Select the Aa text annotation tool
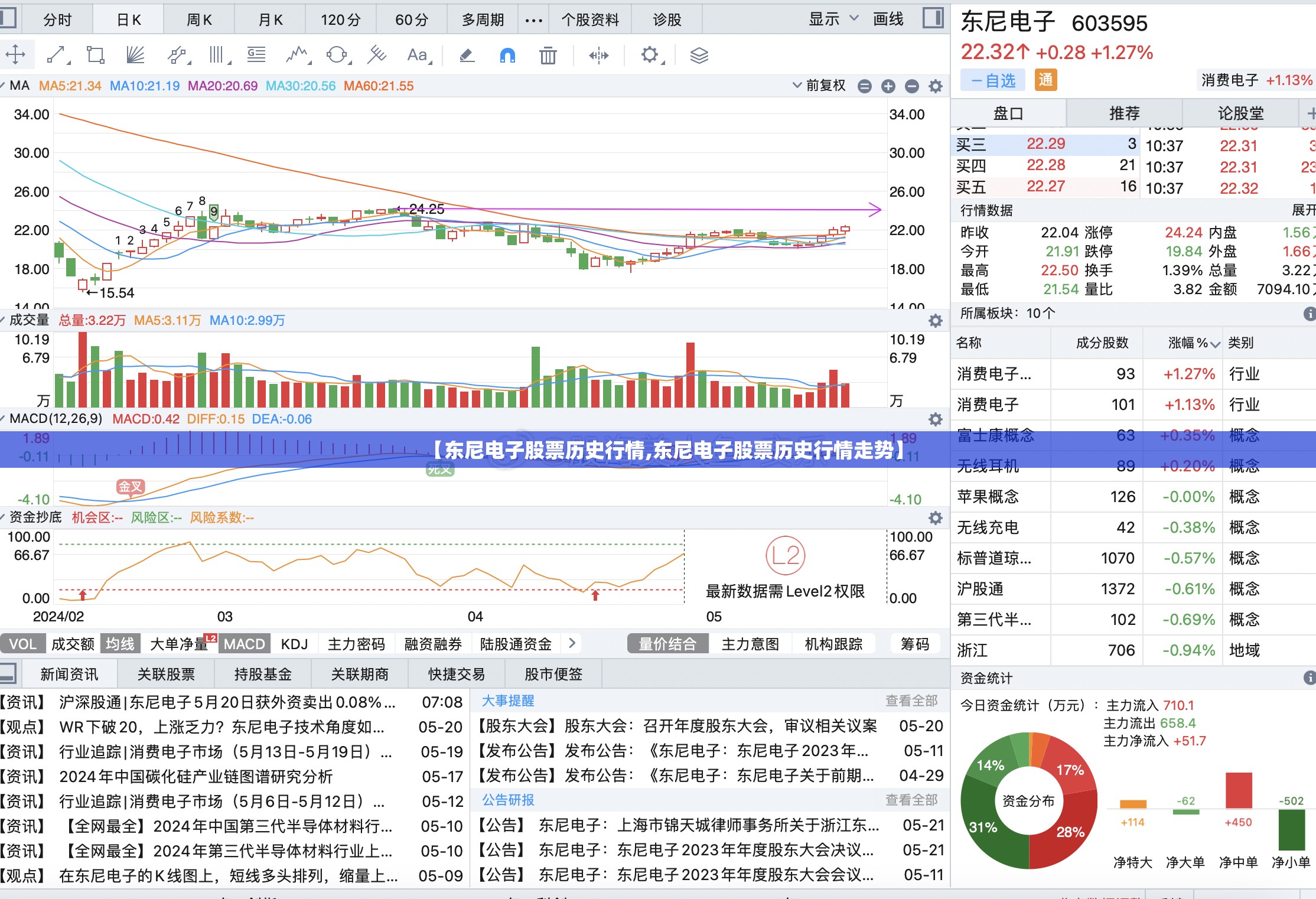Viewport: 1316px width, 899px height. pos(418,55)
